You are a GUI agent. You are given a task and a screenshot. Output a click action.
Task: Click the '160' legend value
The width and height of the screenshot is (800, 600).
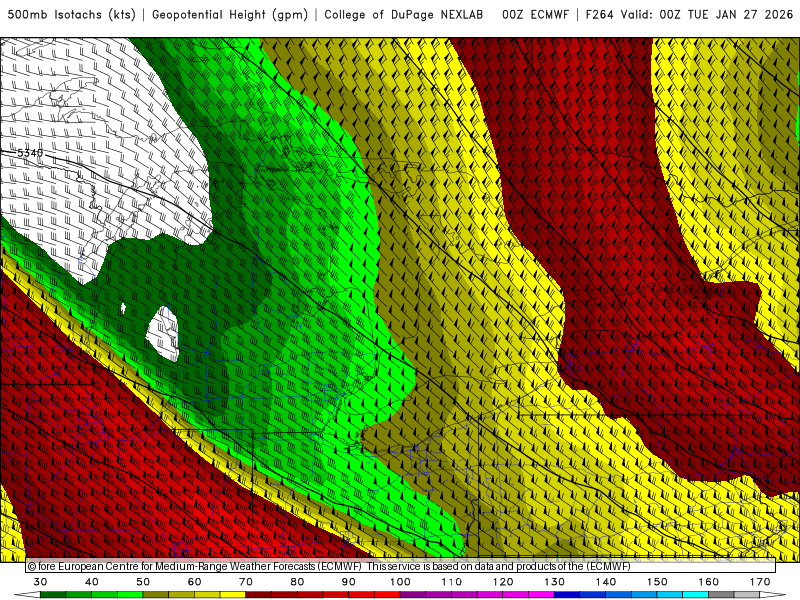pyautogui.click(x=709, y=582)
